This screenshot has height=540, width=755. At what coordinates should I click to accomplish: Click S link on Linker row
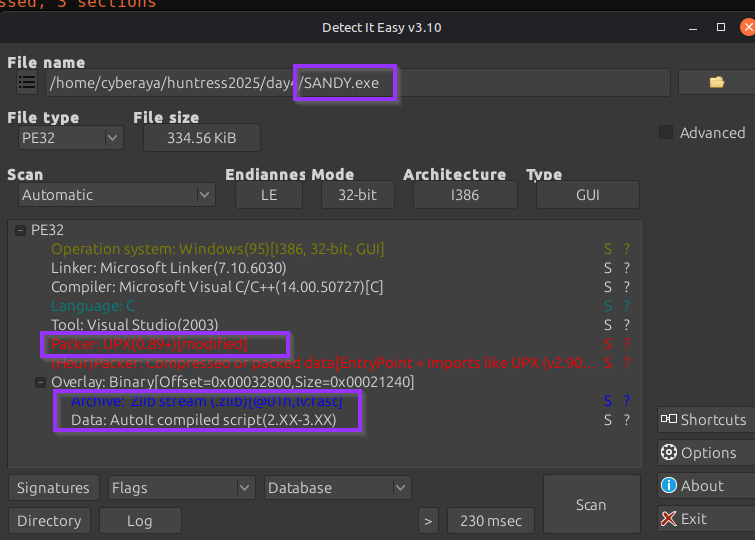608,268
